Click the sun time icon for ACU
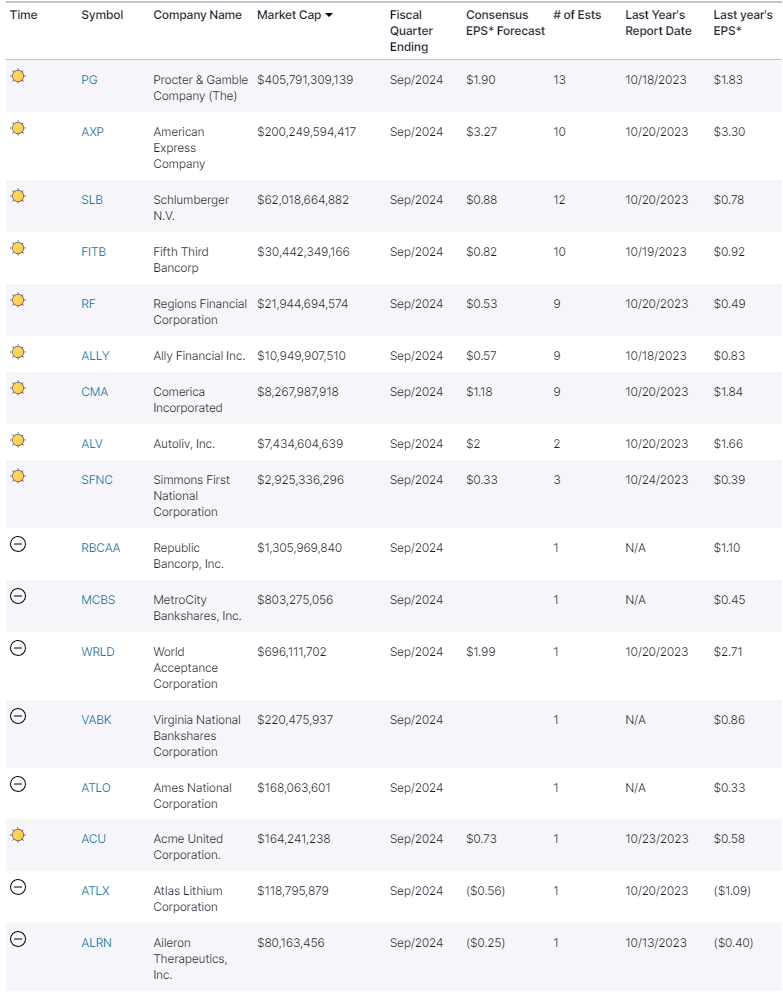783x994 pixels. pos(18,835)
